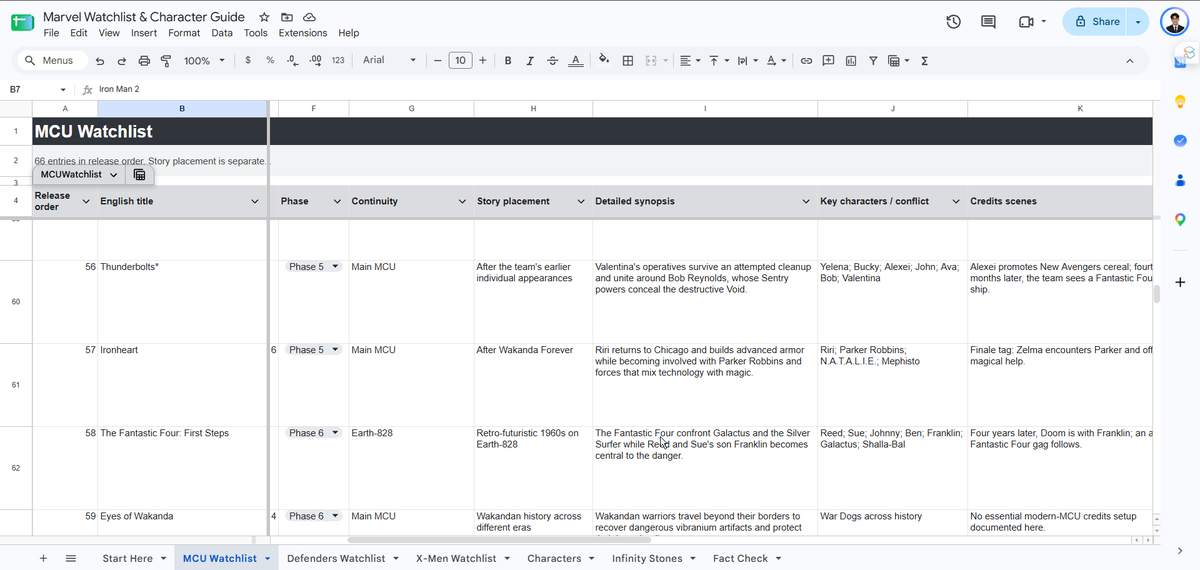The width and height of the screenshot is (1200, 570).
Task: Open the Format menu
Action: (184, 33)
